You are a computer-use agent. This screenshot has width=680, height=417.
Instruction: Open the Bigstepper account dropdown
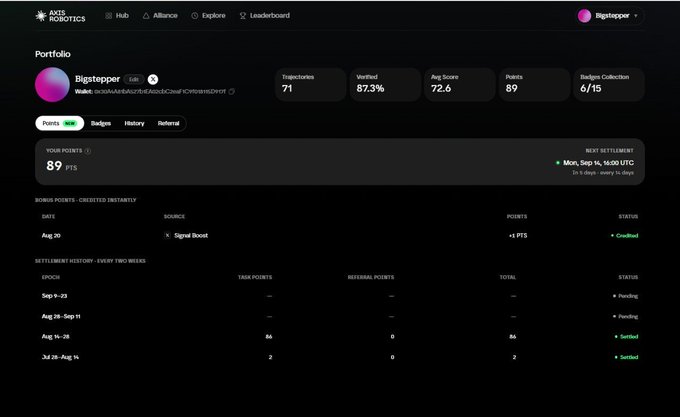click(609, 16)
